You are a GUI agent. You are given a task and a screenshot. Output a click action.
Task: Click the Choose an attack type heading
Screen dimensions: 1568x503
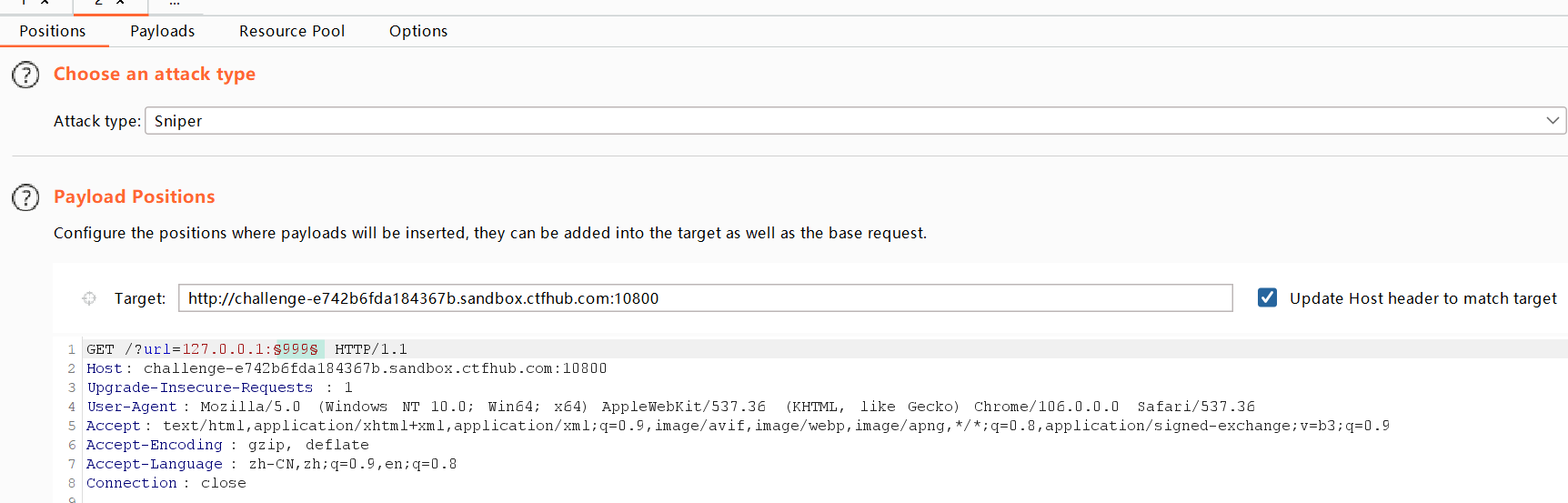155,75
